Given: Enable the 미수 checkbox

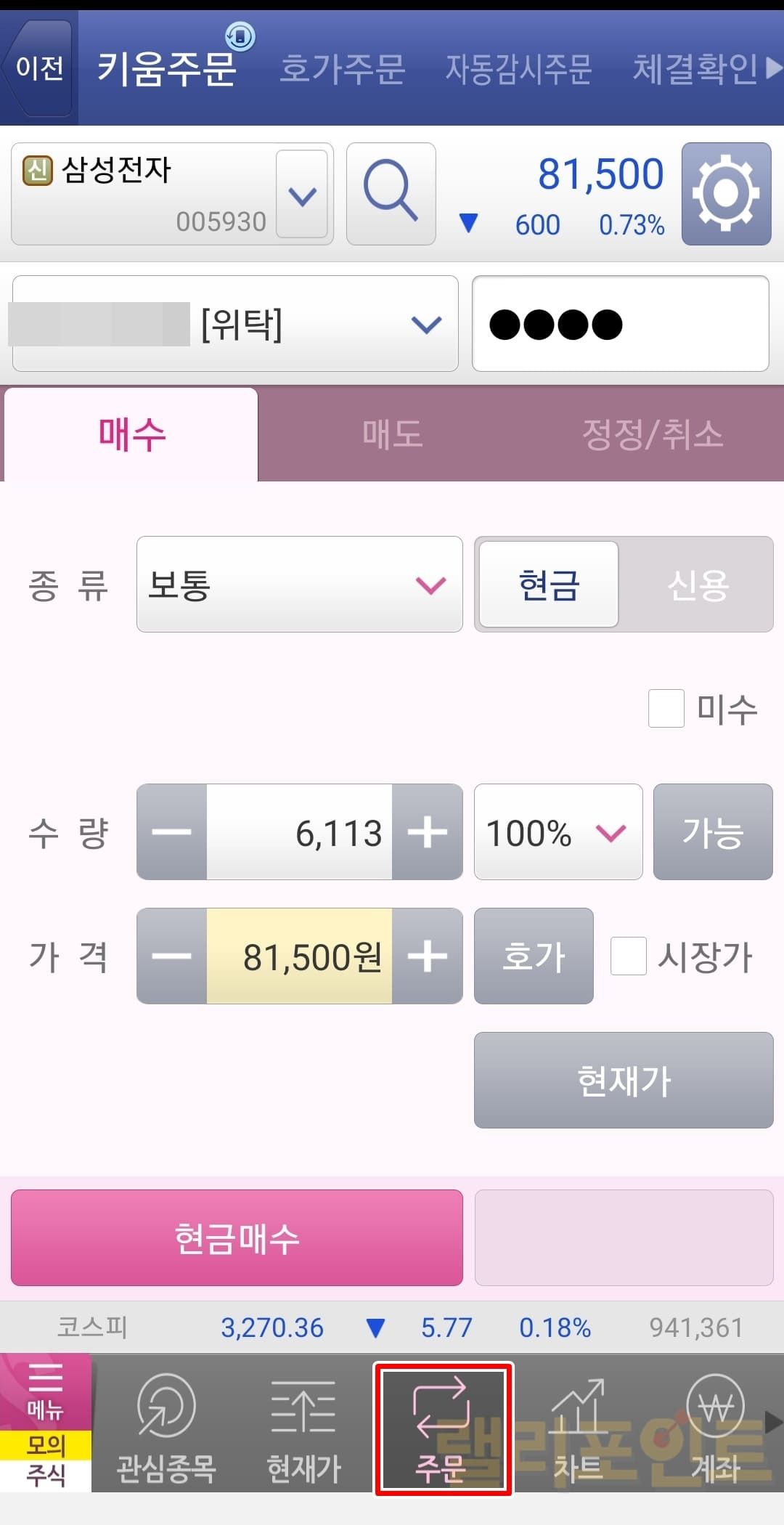Looking at the screenshot, I should pos(666,708).
